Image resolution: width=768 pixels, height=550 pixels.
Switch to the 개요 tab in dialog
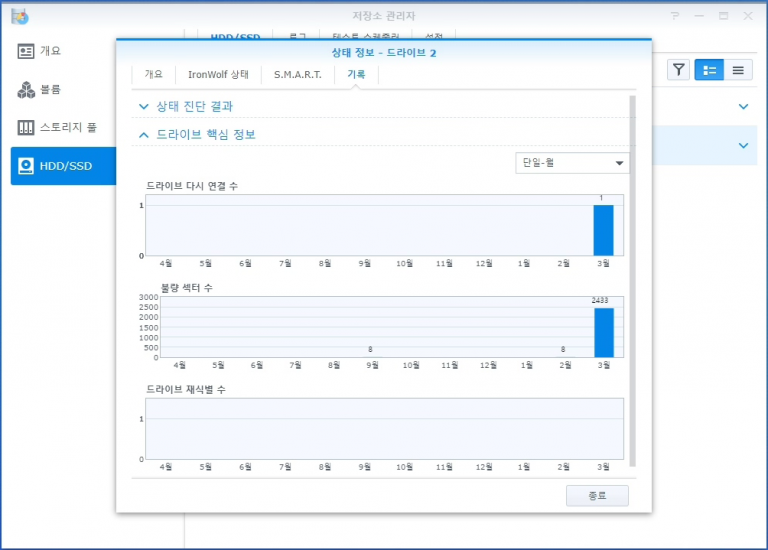[153, 74]
